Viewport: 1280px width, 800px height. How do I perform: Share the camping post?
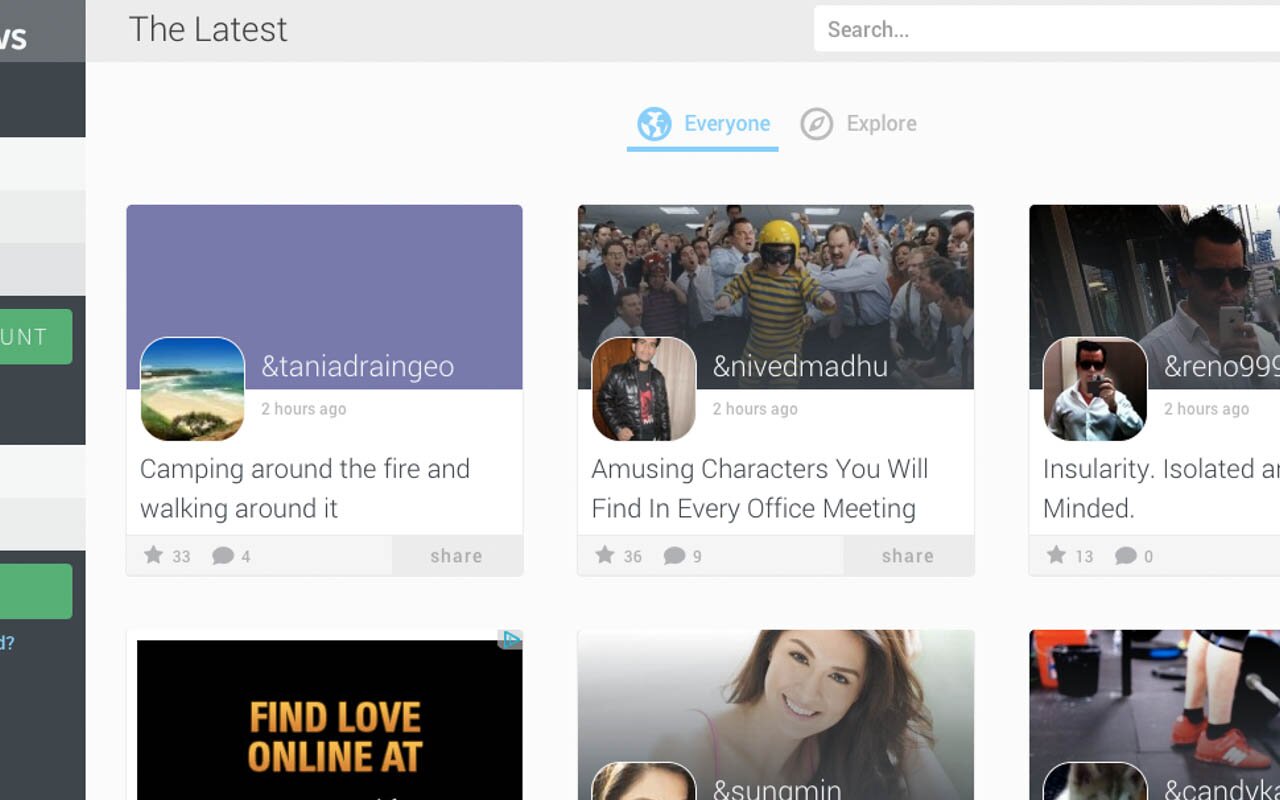(457, 555)
